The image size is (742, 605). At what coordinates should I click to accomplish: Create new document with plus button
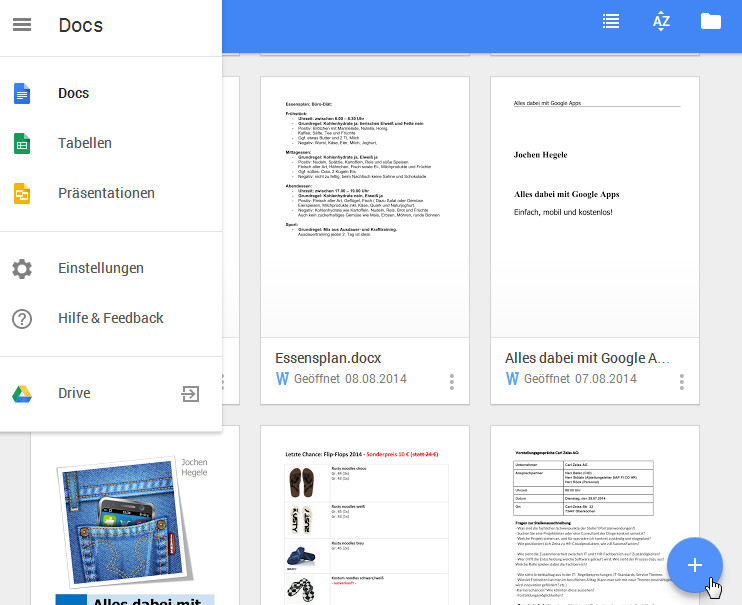694,565
